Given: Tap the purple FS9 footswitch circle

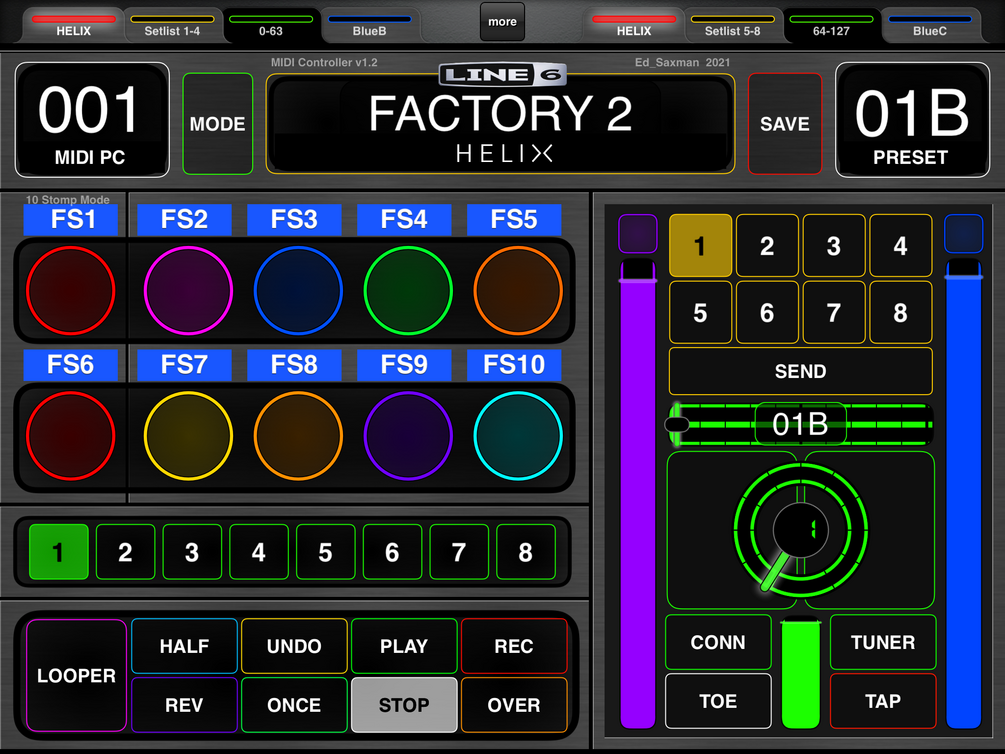Looking at the screenshot, I should tap(408, 436).
